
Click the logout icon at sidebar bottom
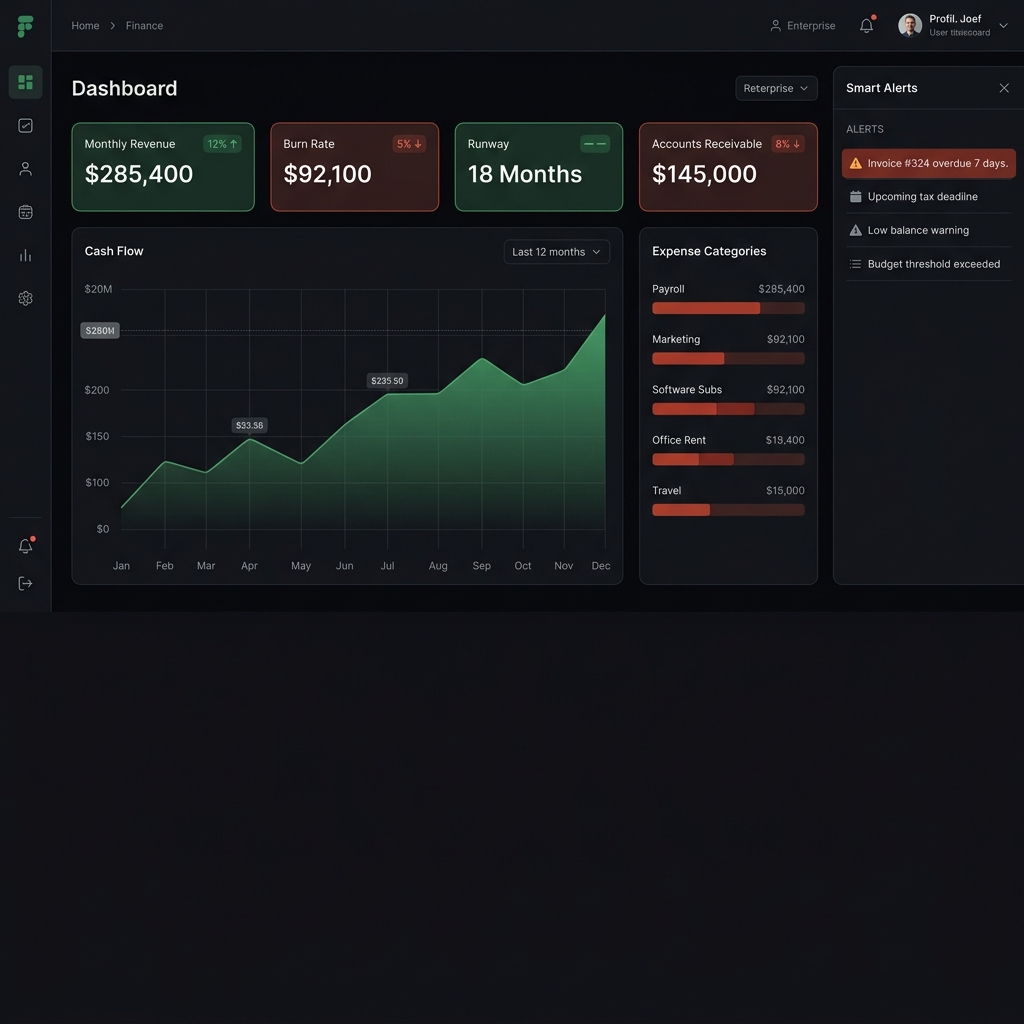(25, 583)
